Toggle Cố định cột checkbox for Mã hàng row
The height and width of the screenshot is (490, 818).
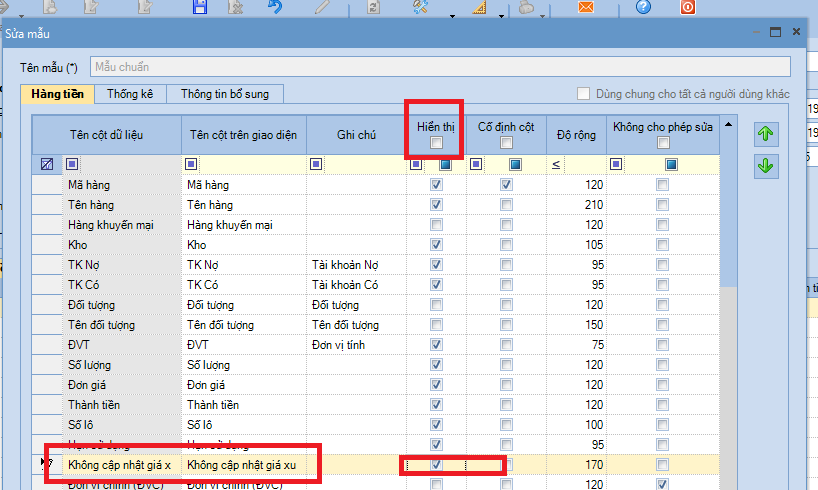[507, 185]
